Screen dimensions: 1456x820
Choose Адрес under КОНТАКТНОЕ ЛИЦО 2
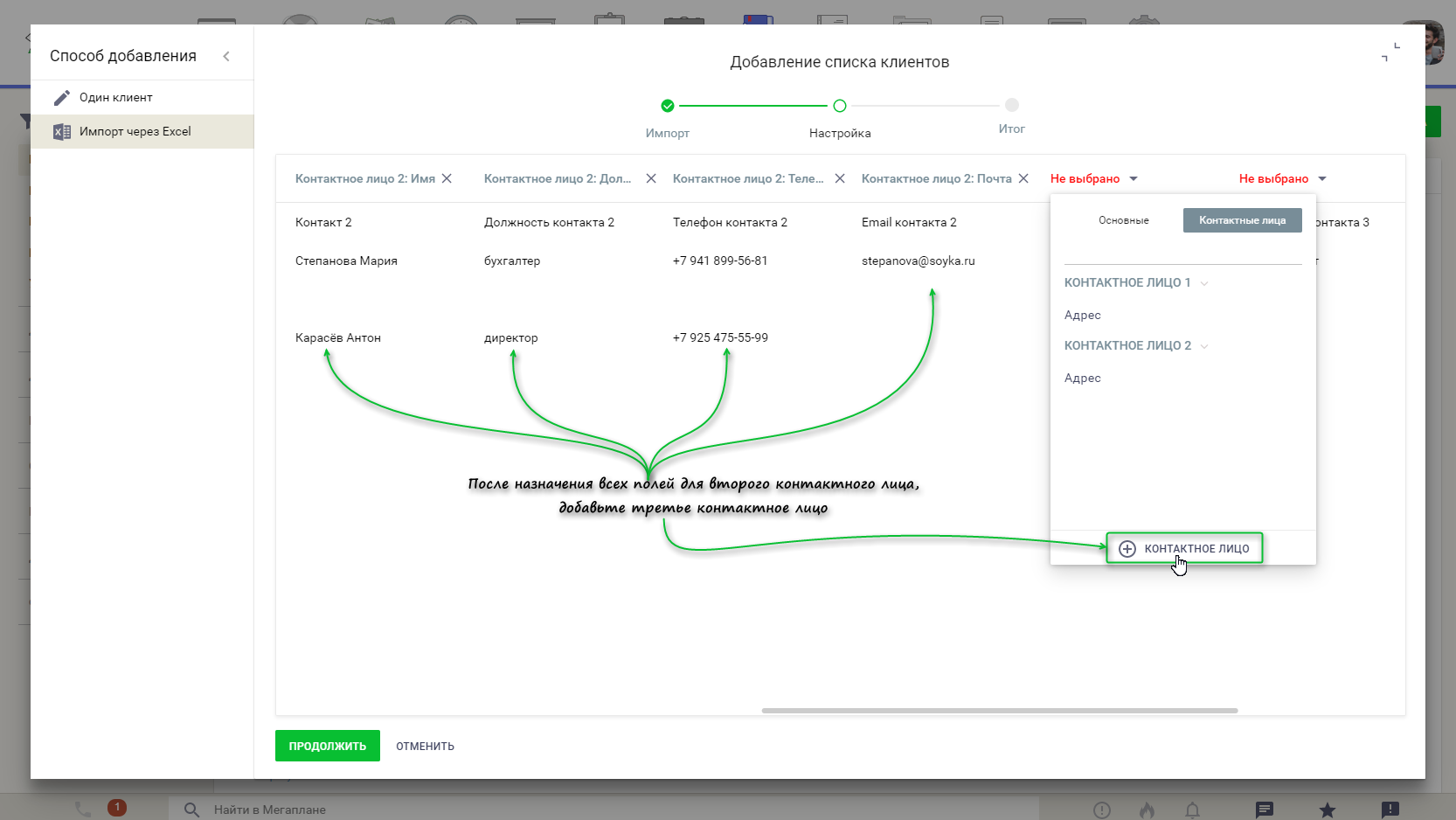point(1083,378)
